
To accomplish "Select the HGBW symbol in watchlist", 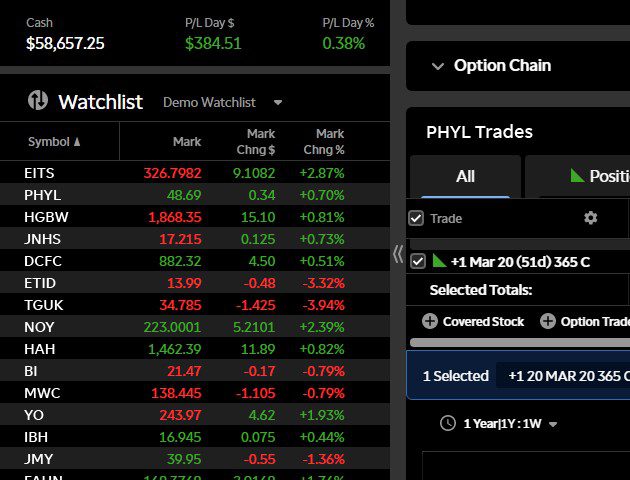I will (x=46, y=216).
